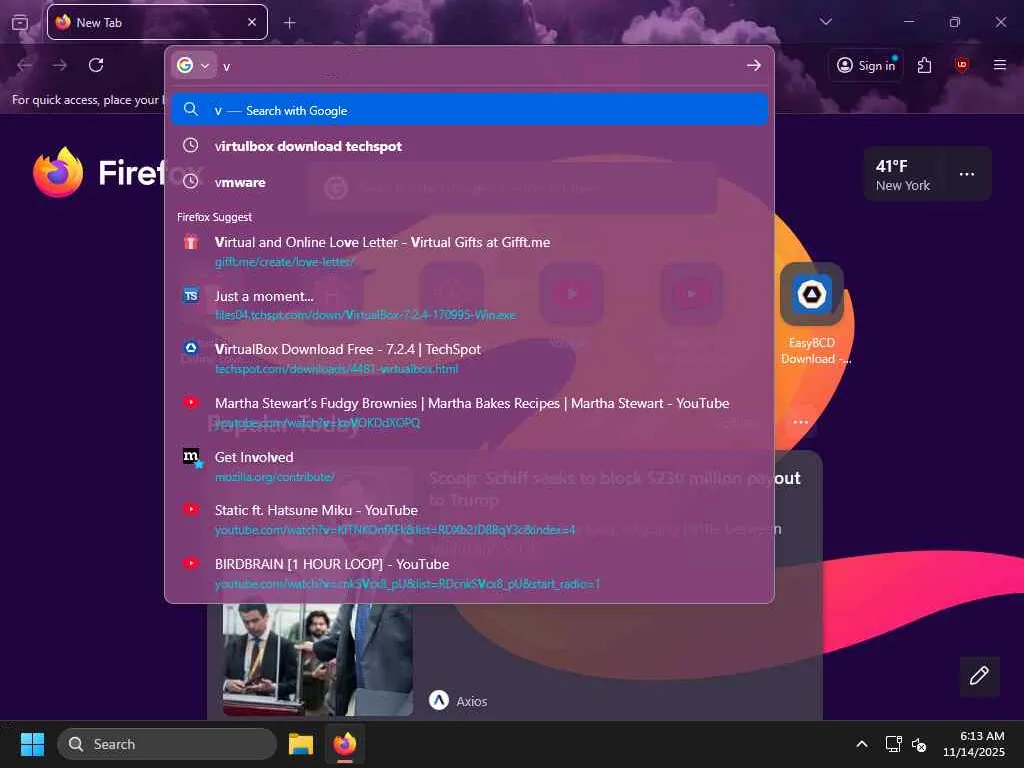Viewport: 1024px width, 768px height.
Task: Open weather widget options ellipsis
Action: click(967, 174)
